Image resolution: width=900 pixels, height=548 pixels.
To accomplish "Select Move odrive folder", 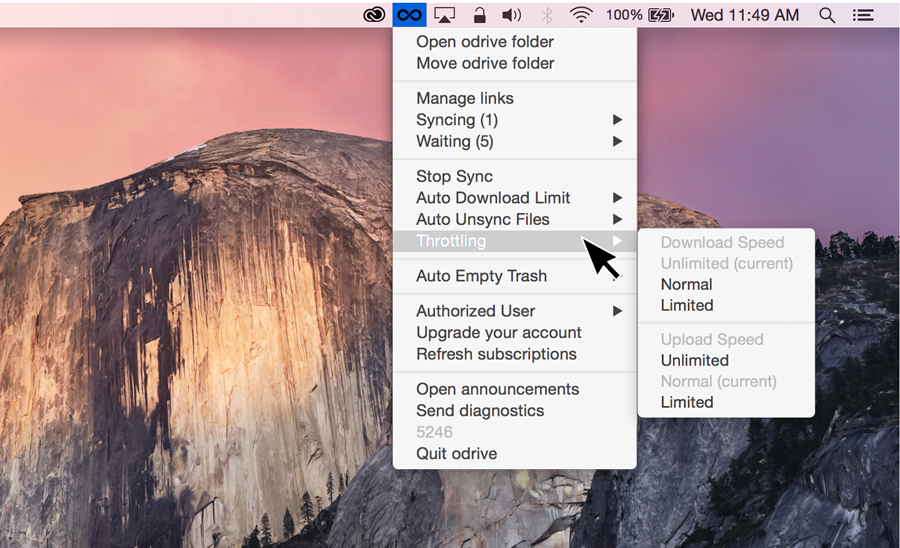I will click(514, 63).
